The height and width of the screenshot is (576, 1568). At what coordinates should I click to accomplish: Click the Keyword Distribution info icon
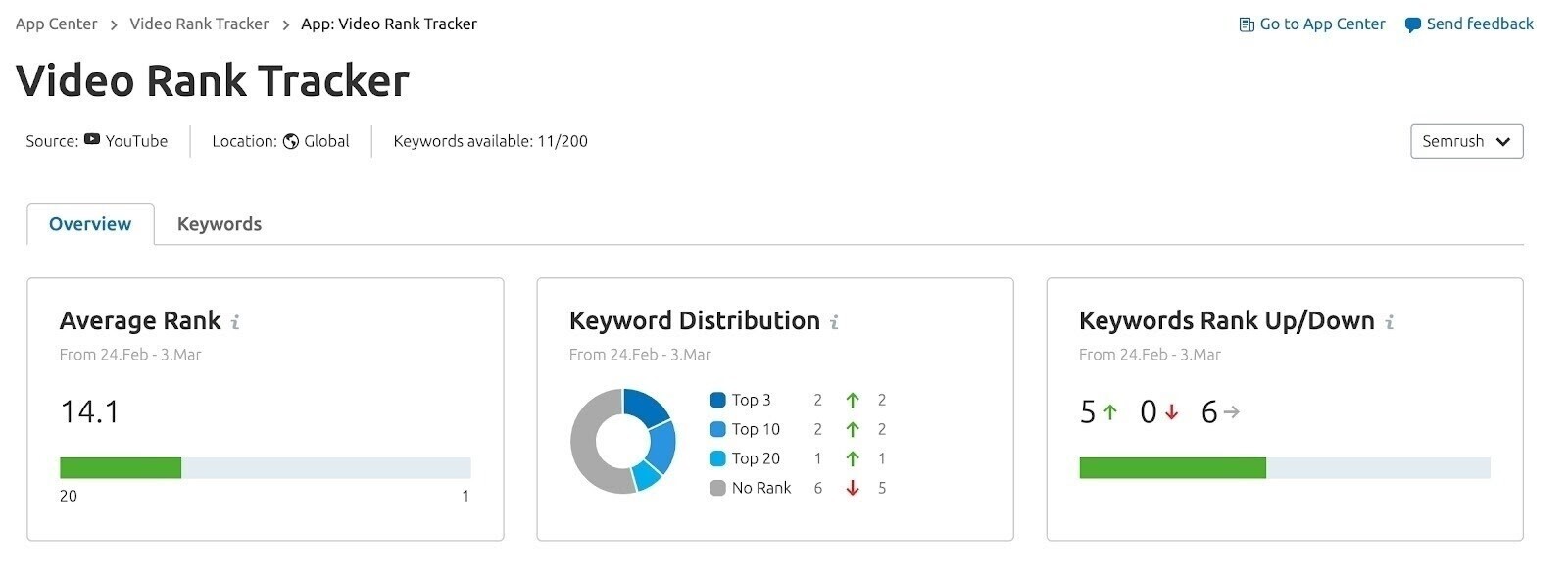click(x=834, y=321)
